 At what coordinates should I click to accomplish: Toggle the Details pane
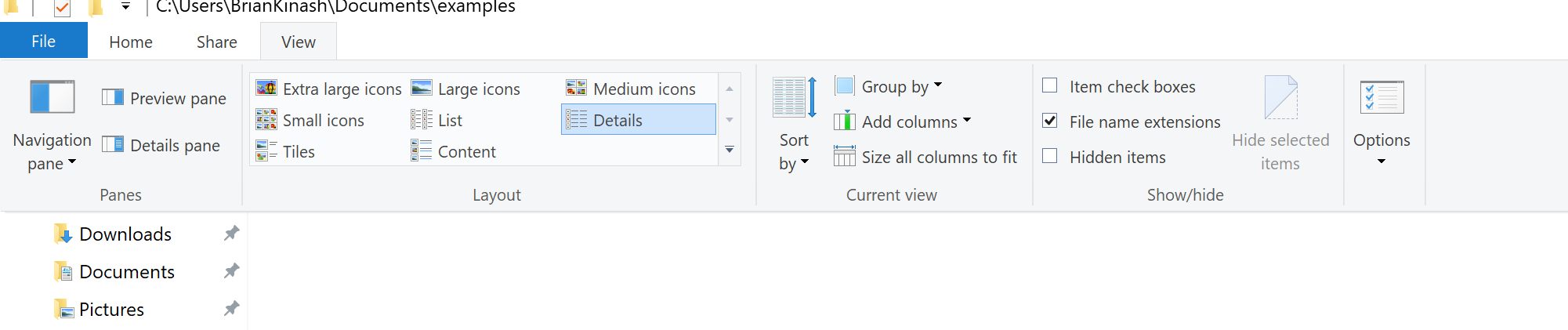161,145
